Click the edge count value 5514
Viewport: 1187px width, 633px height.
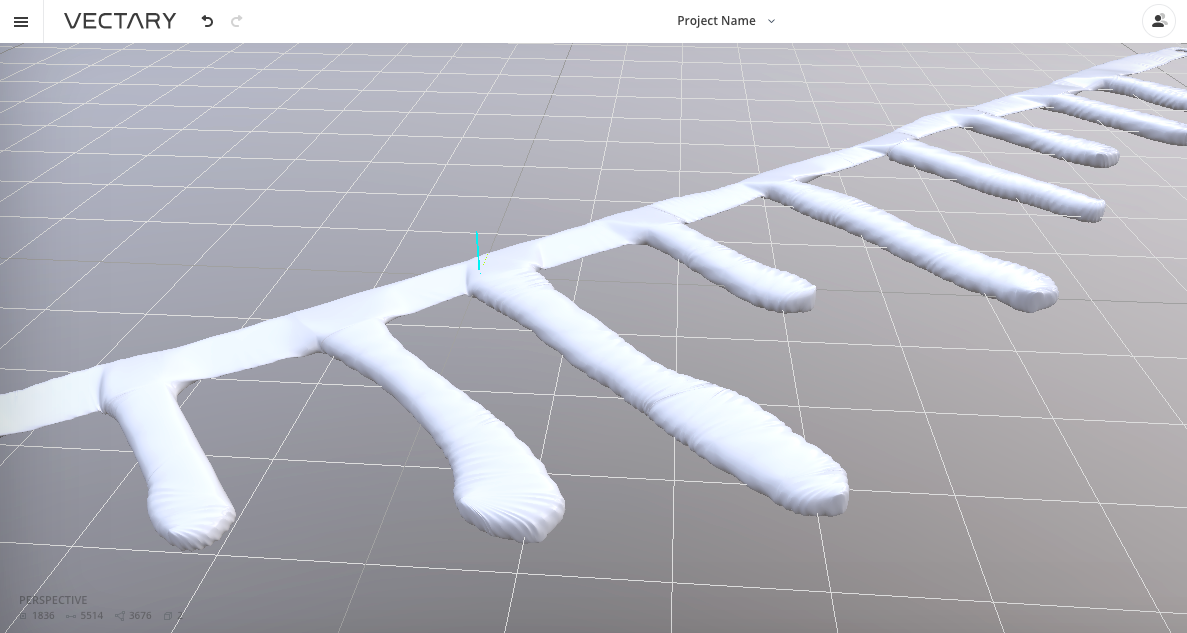92,616
